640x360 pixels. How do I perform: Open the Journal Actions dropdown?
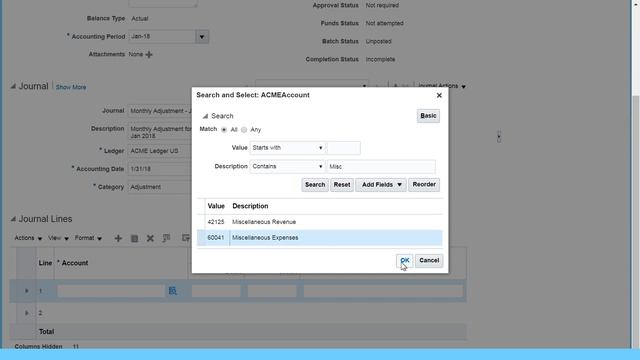click(x=442, y=86)
